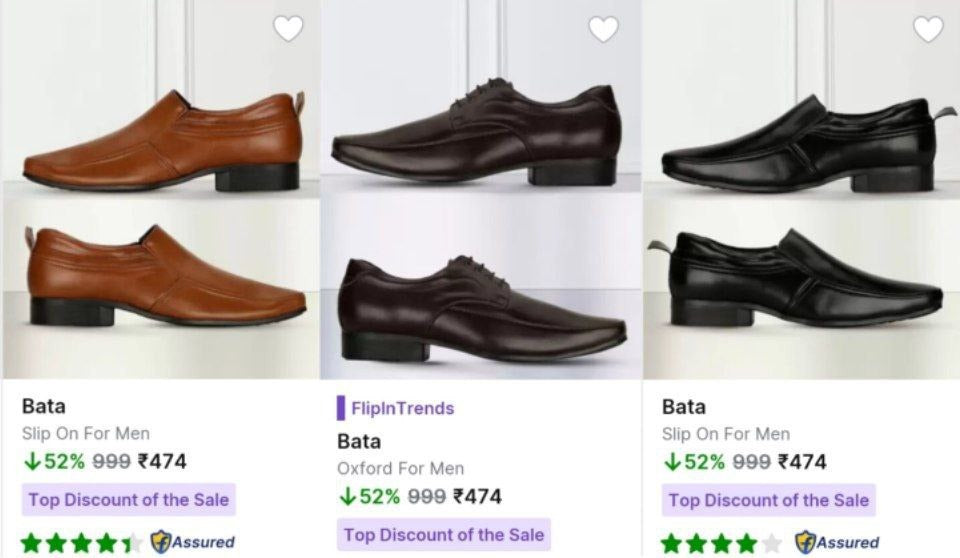Click the Assured badge under the brown slip-on
The width and height of the screenshot is (960, 558).
192,543
